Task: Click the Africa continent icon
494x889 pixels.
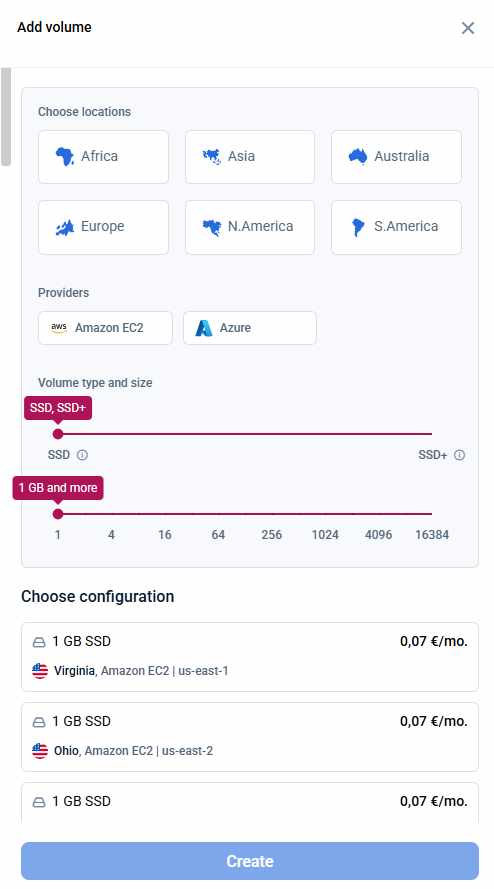Action: (65, 156)
